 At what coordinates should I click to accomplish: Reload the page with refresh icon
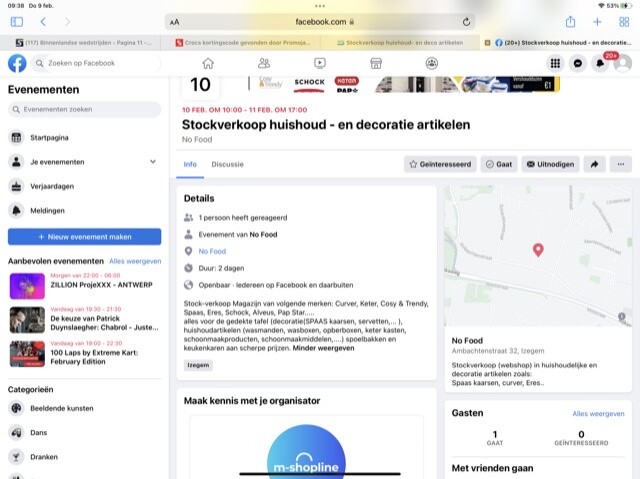(466, 22)
